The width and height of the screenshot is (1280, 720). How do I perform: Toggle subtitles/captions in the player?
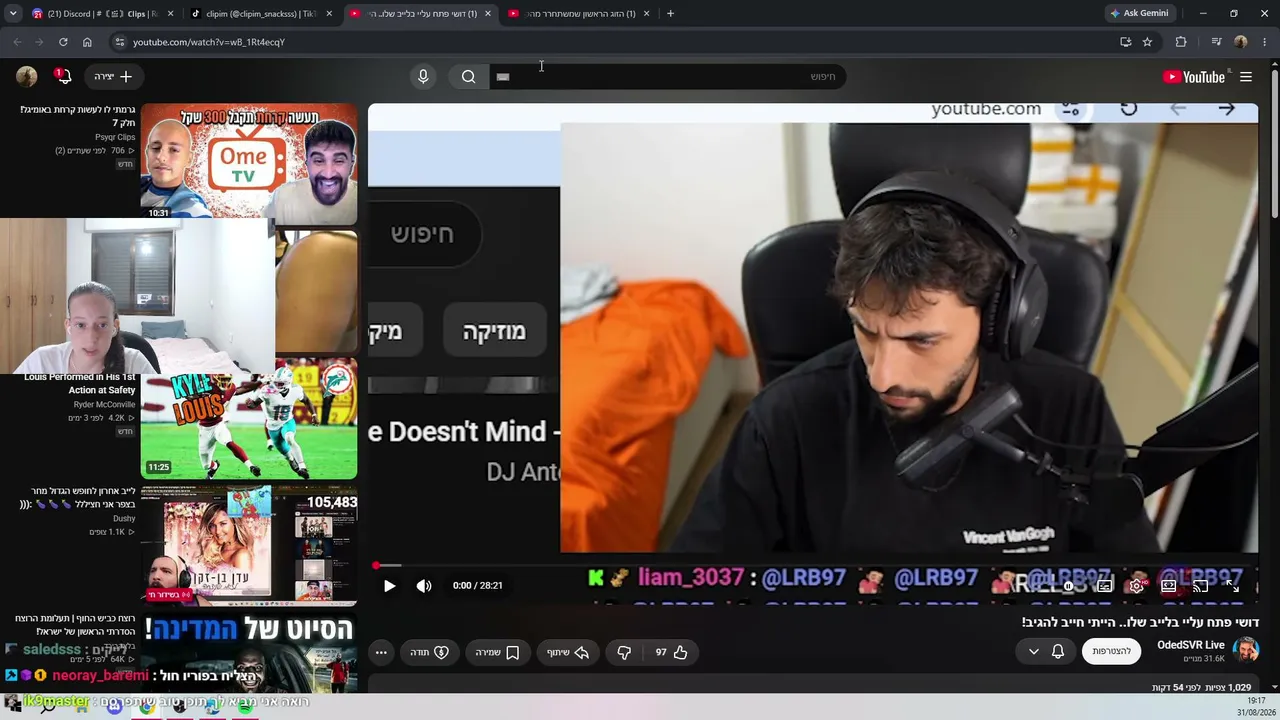point(1104,586)
